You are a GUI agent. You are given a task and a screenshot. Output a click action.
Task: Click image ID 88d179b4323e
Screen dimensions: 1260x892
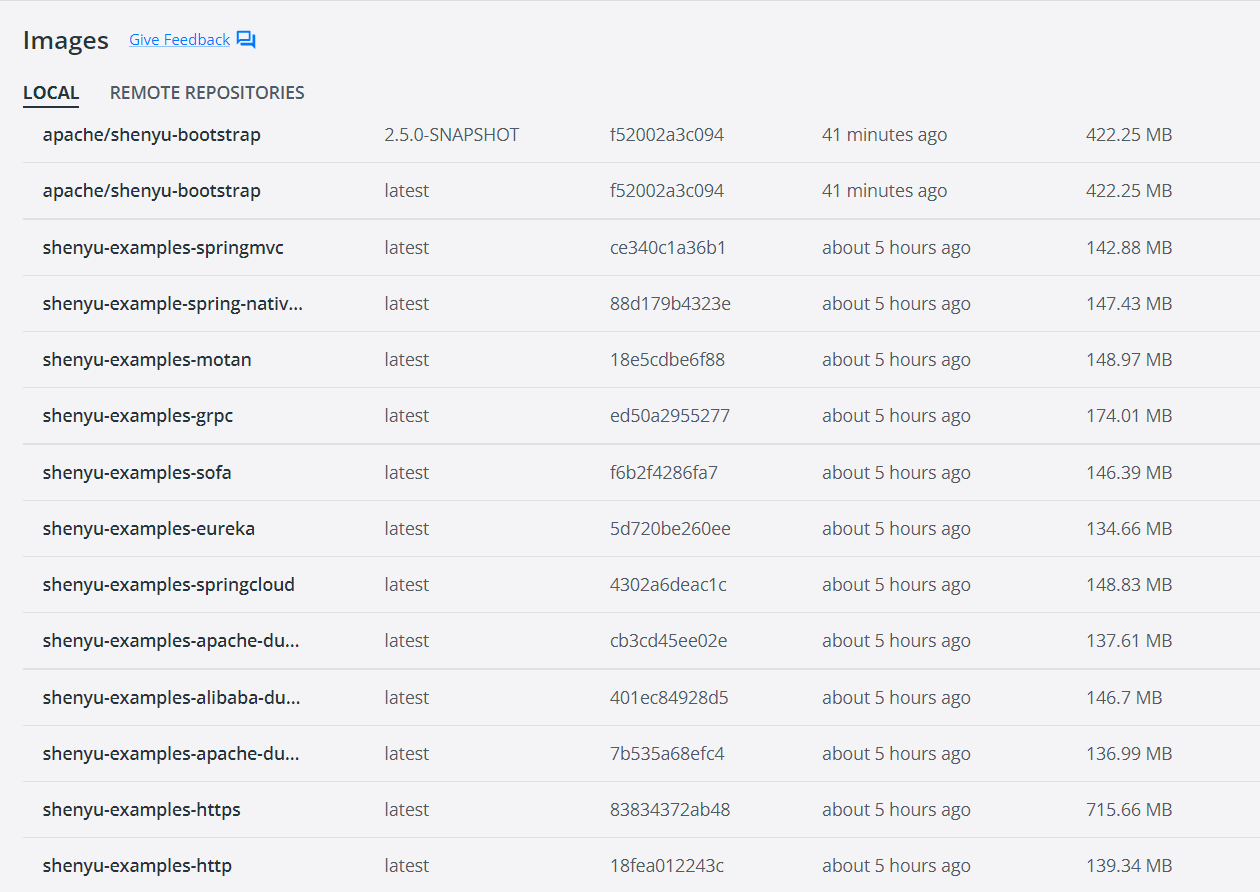click(x=670, y=304)
